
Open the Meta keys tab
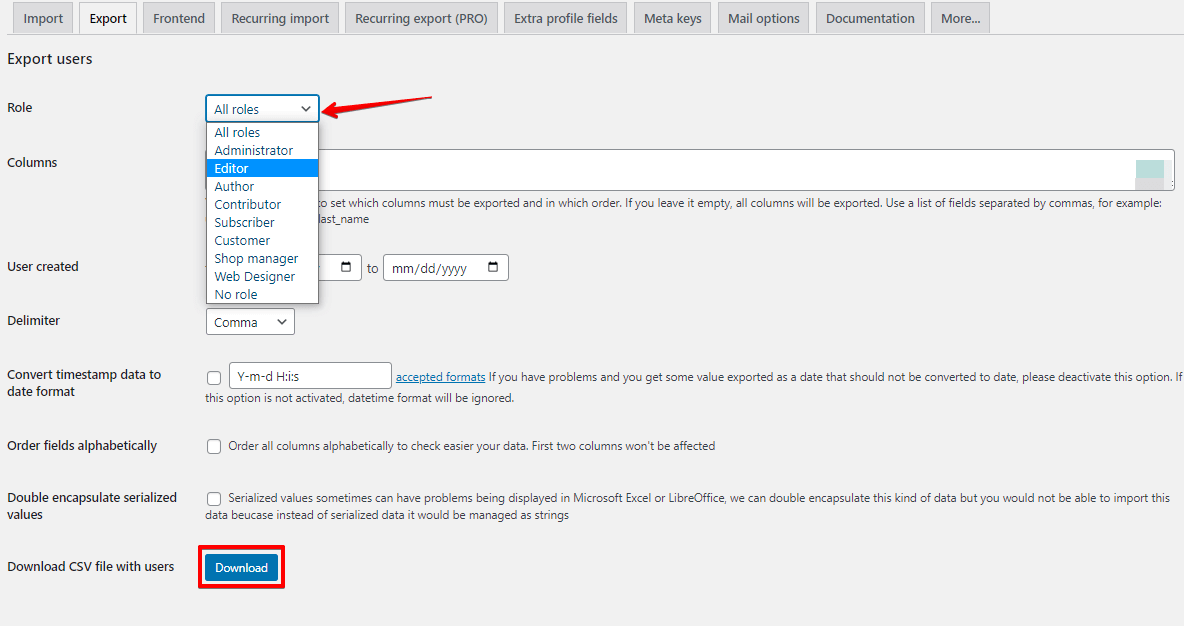672,17
